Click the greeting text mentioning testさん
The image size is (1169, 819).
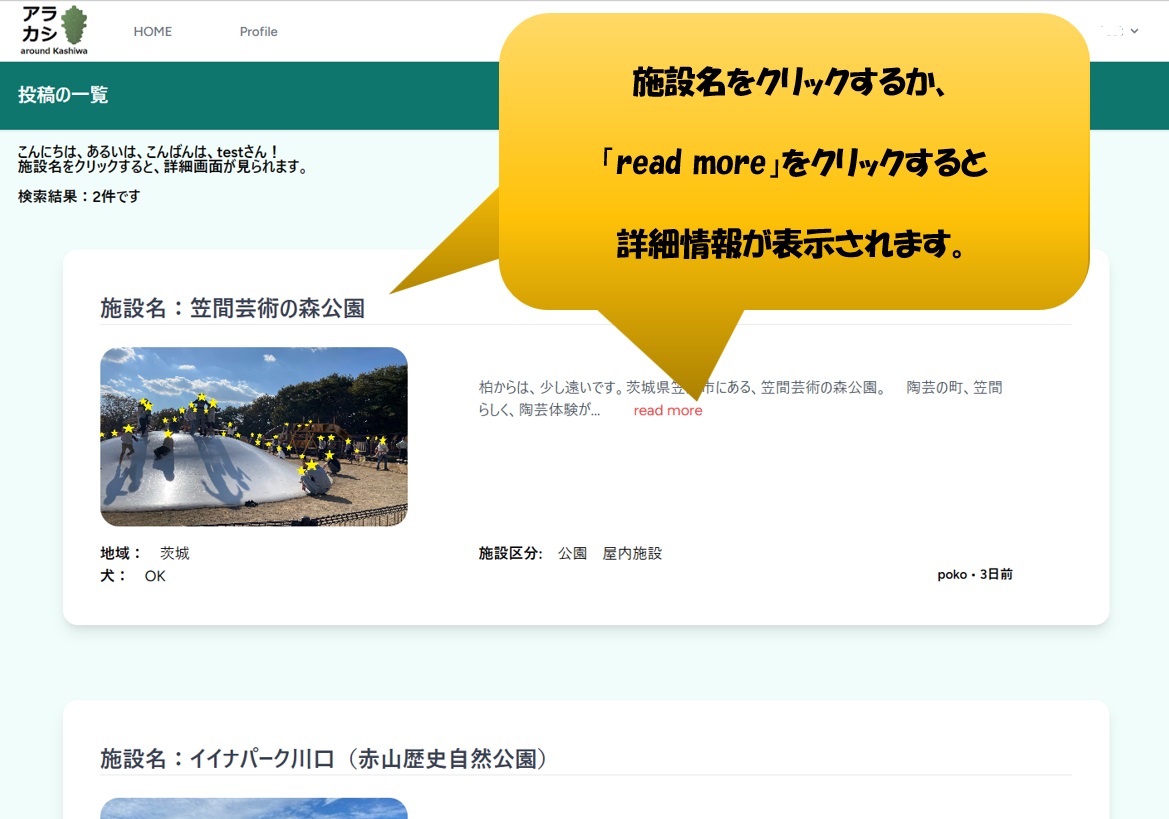click(x=147, y=152)
